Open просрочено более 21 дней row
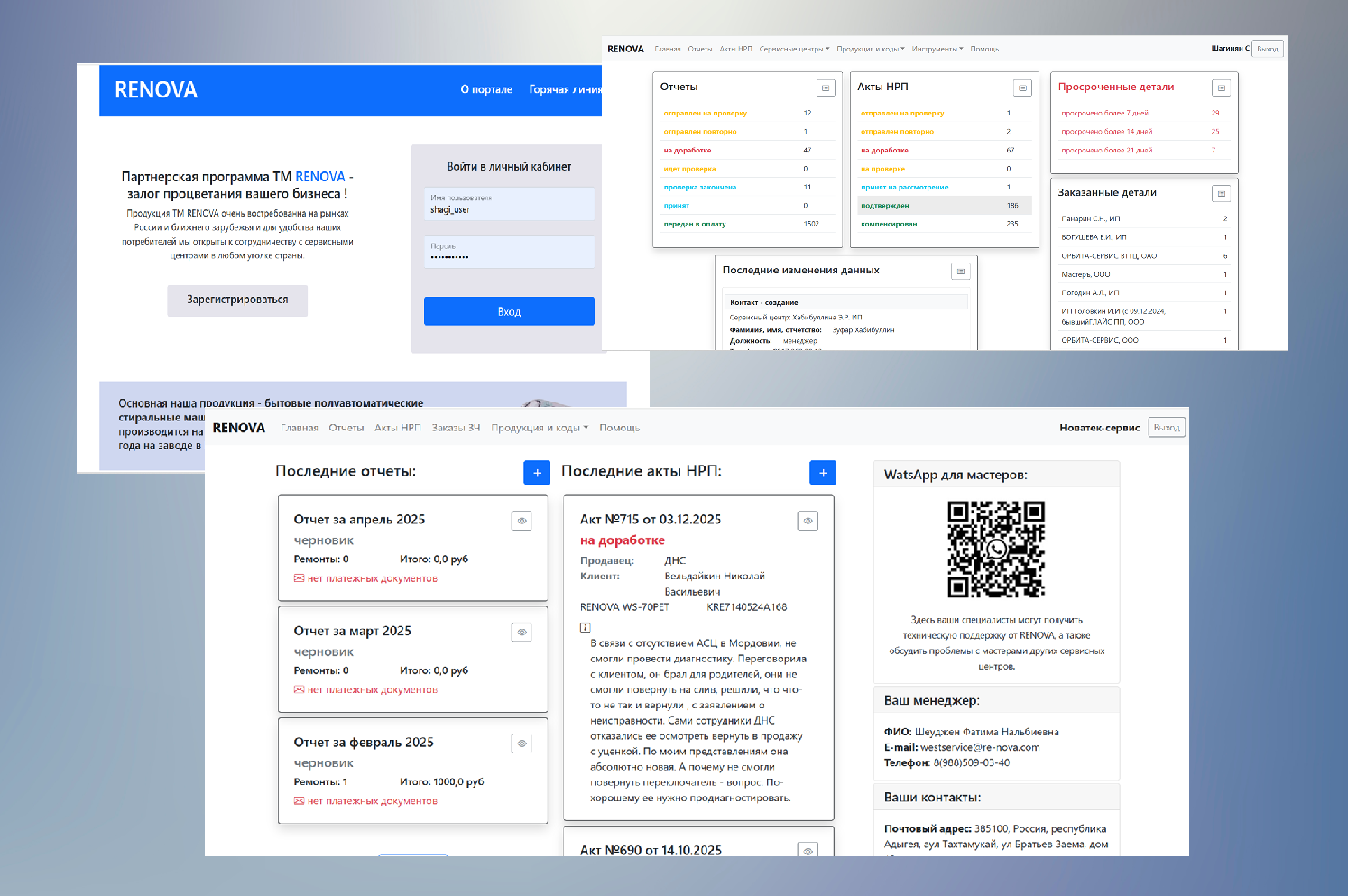Image resolution: width=1348 pixels, height=896 pixels. point(1144,151)
